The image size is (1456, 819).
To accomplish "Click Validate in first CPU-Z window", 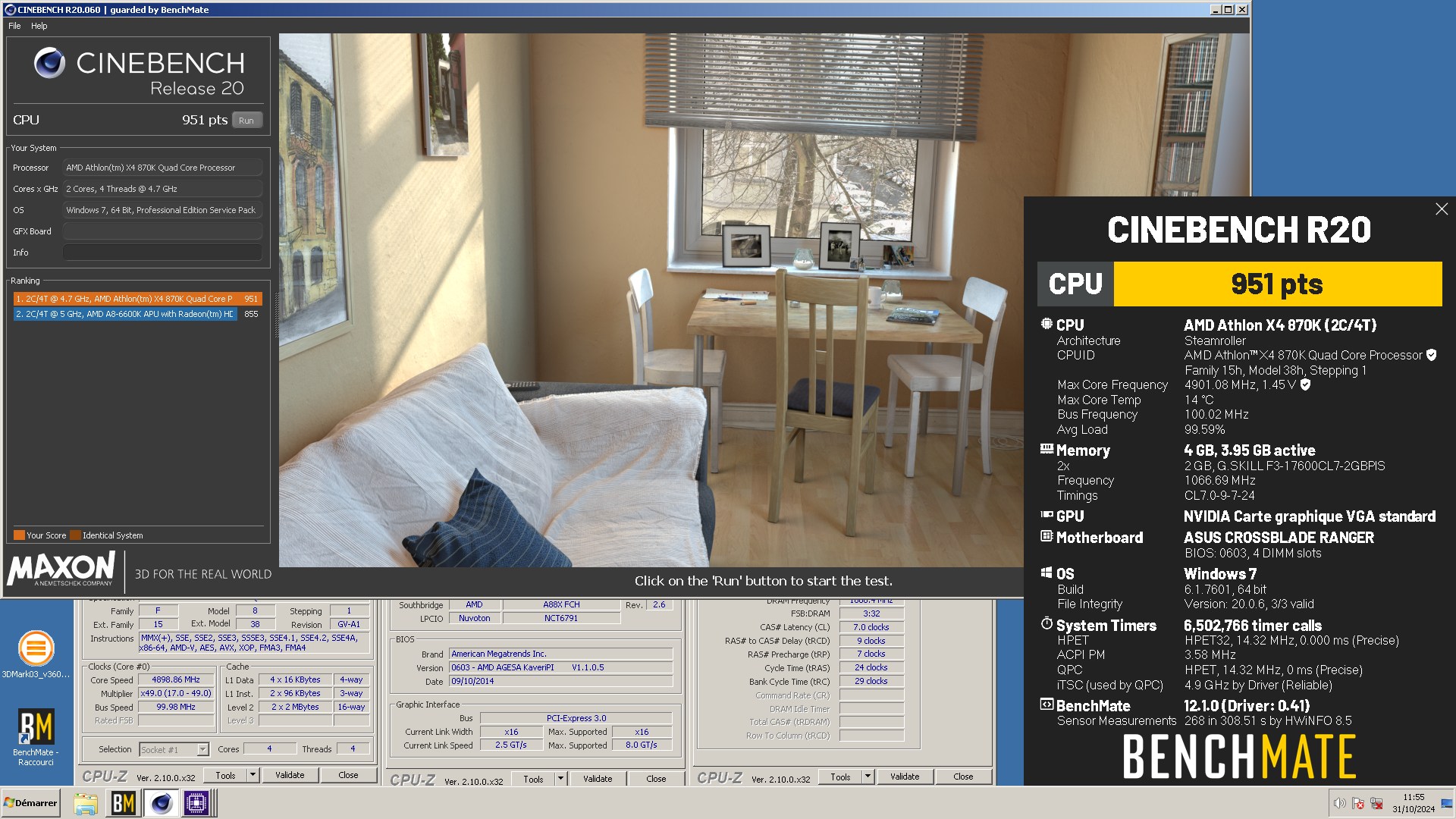I will click(x=290, y=775).
